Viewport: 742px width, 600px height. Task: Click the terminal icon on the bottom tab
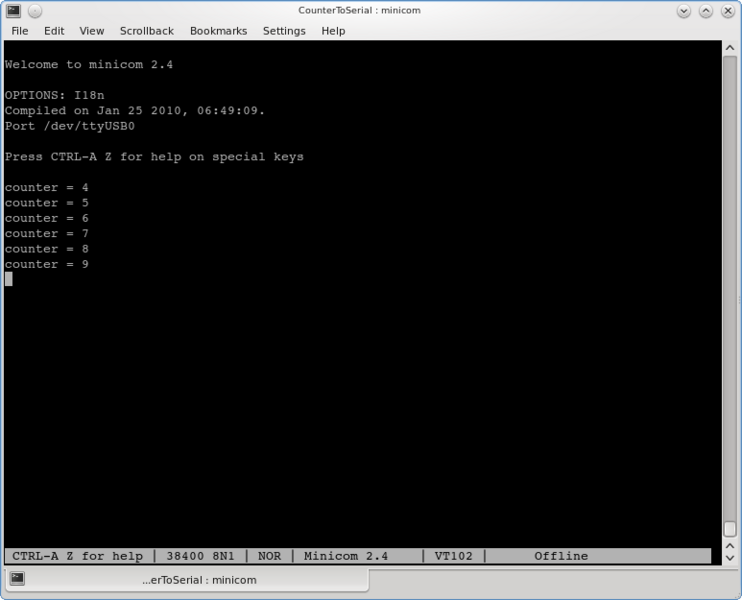(17, 579)
